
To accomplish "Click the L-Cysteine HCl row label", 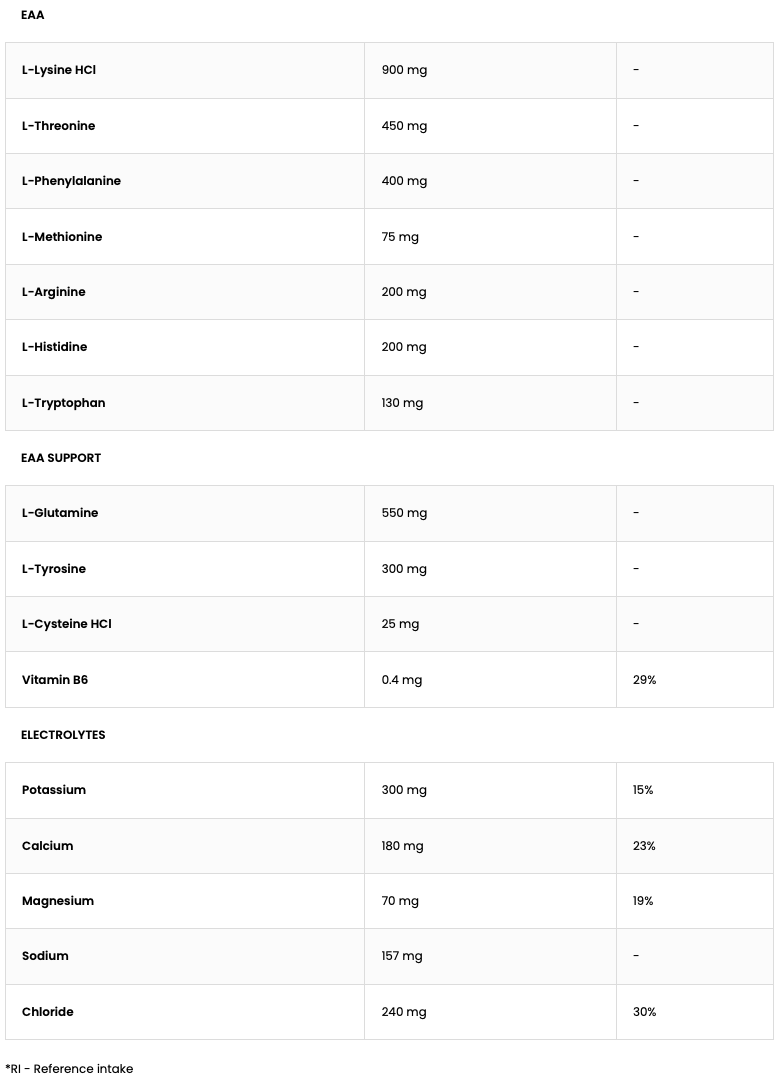I will coord(66,624).
